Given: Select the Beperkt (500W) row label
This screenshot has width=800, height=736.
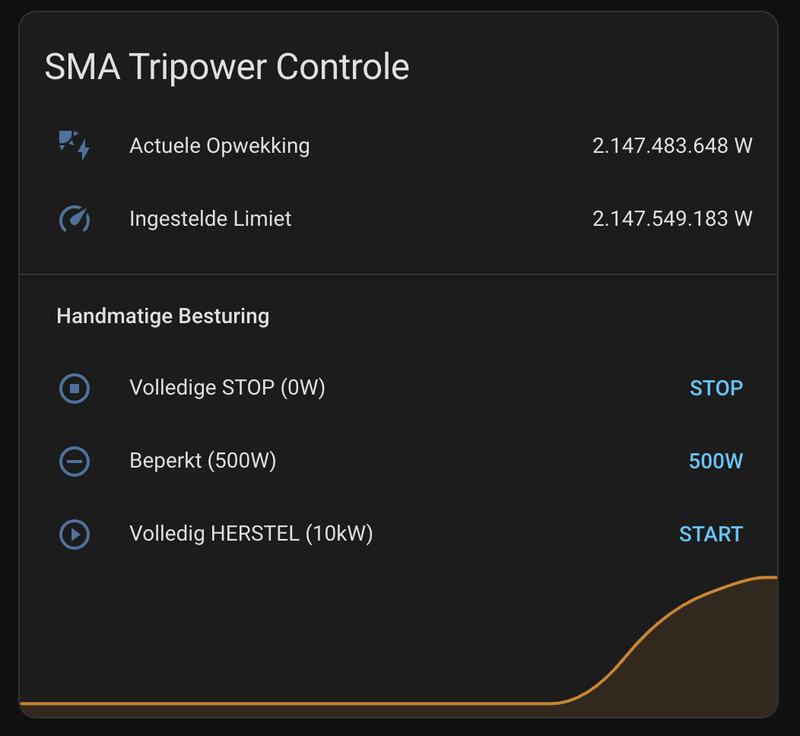Looking at the screenshot, I should (x=202, y=461).
